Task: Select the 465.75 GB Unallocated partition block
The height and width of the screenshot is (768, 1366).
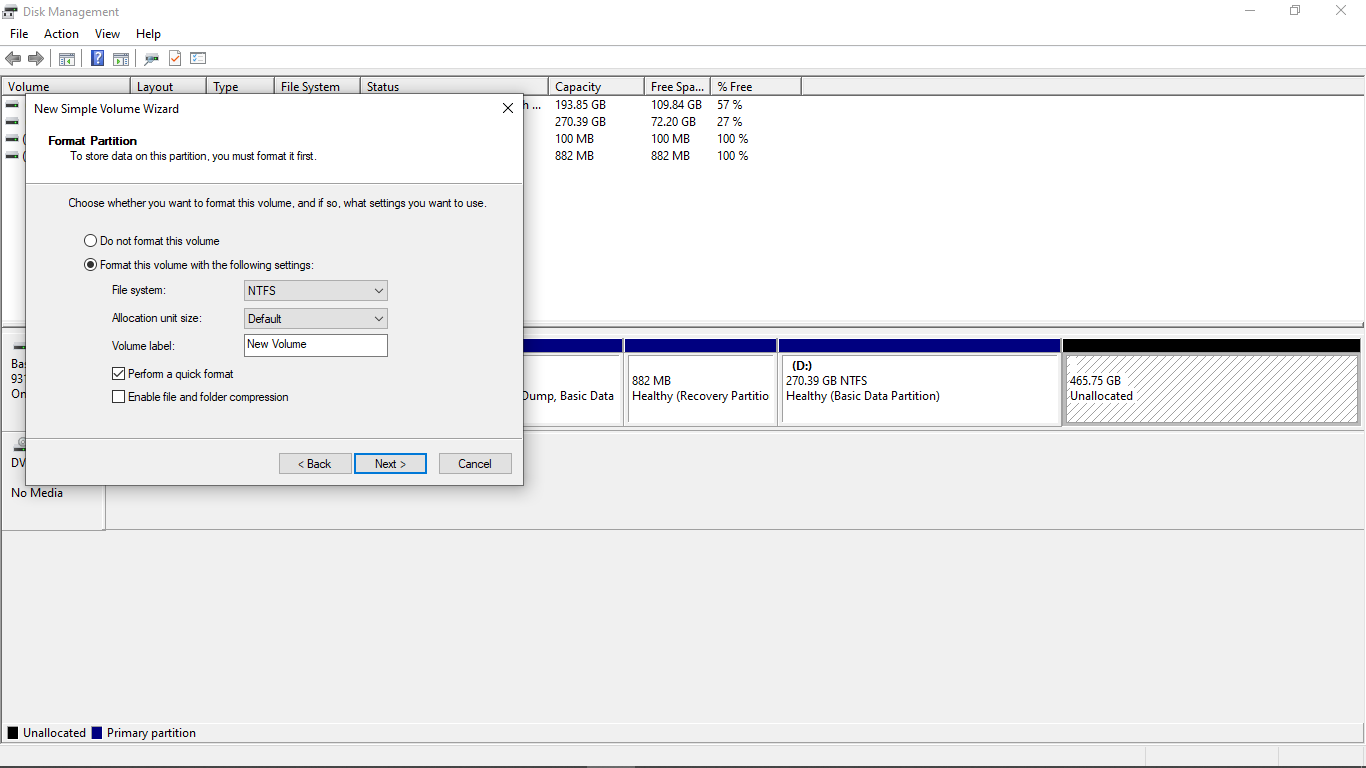Action: pyautogui.click(x=1211, y=388)
